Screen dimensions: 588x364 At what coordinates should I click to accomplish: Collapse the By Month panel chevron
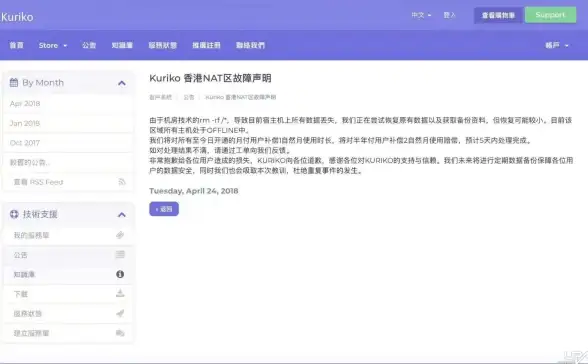122,83
